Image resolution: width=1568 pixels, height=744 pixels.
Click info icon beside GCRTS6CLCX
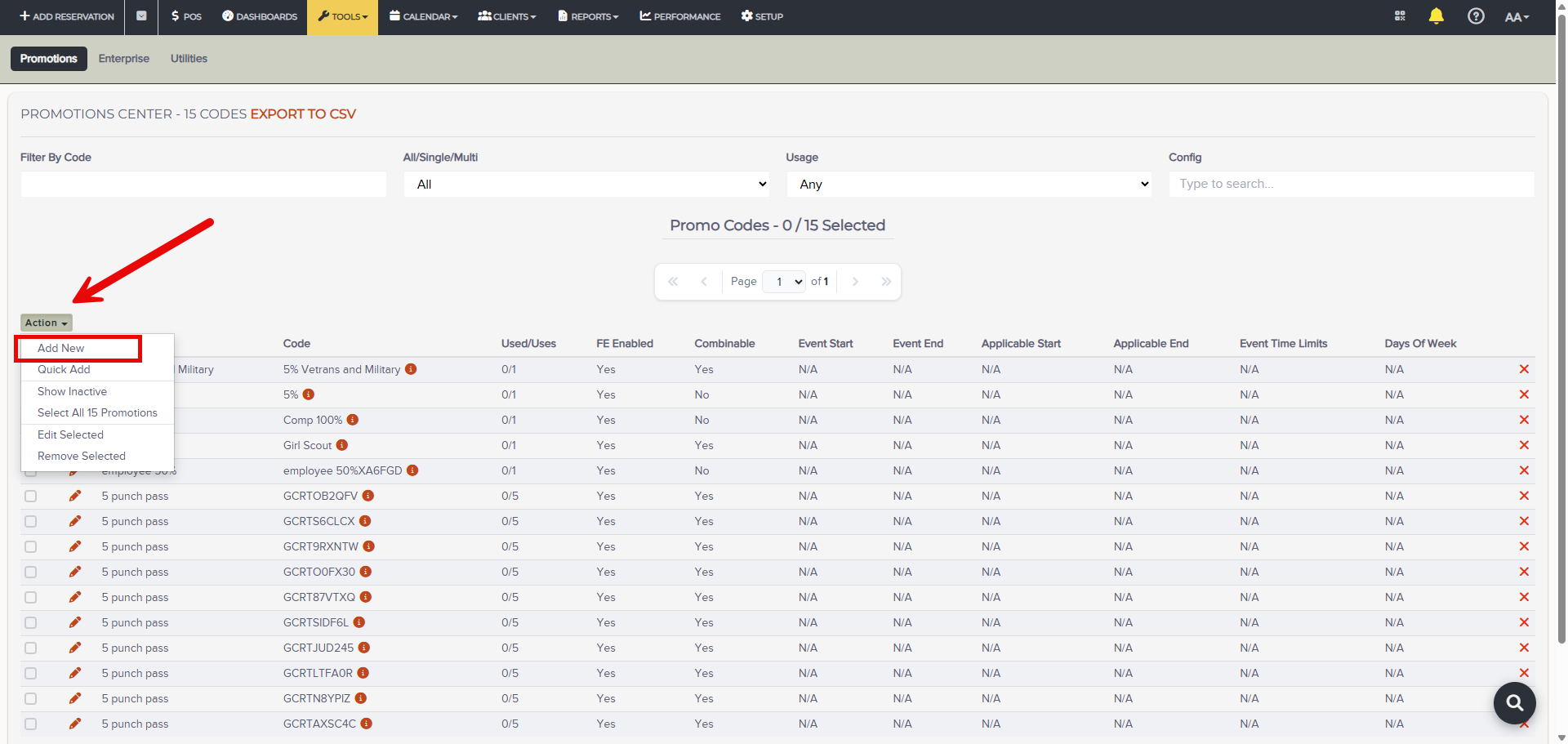point(365,521)
